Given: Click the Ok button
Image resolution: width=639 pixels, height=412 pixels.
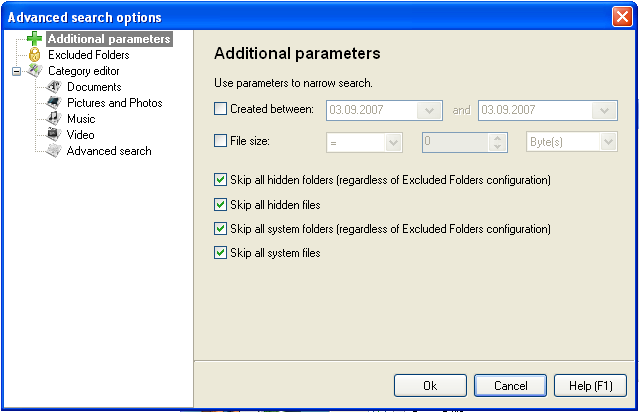Looking at the screenshot, I should [x=430, y=386].
